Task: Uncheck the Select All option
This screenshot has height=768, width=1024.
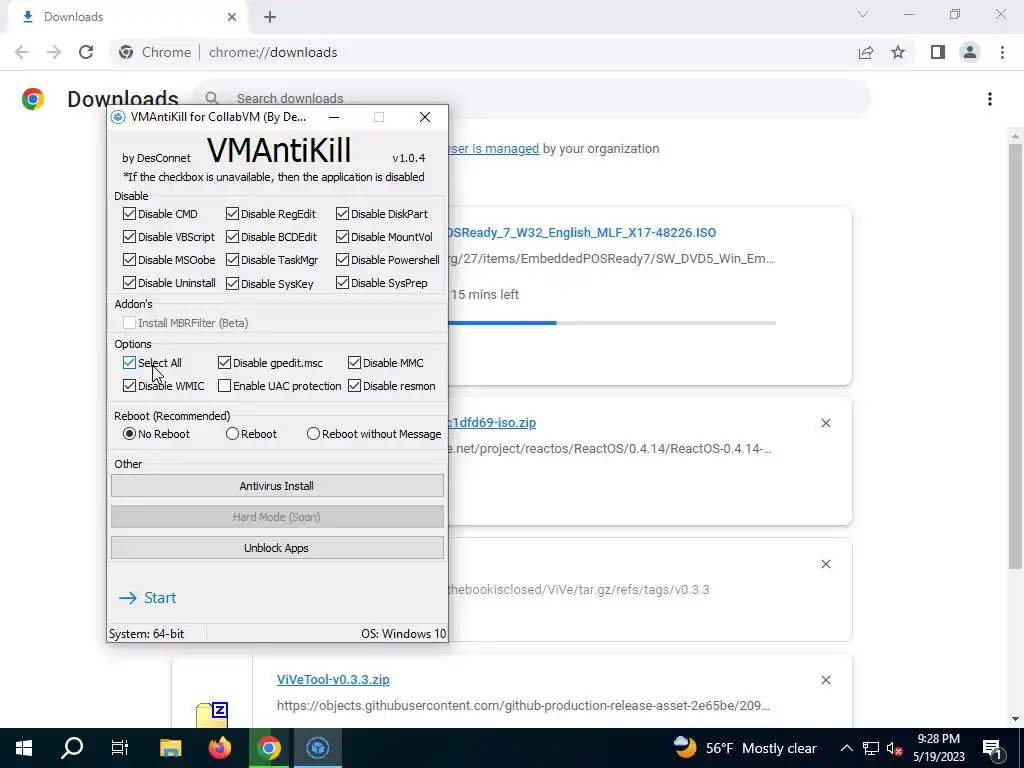Action: pos(129,362)
